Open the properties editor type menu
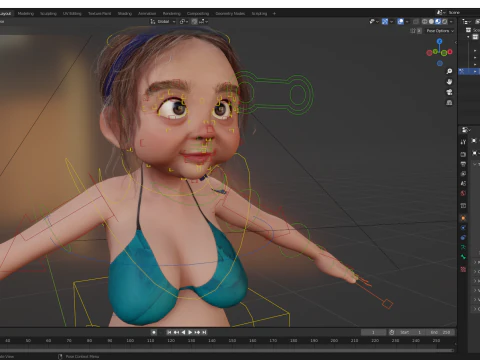480x360 pixels. pyautogui.click(x=466, y=130)
